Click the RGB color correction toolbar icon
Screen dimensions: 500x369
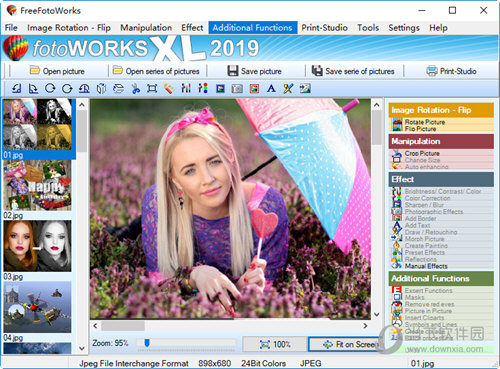coord(203,88)
